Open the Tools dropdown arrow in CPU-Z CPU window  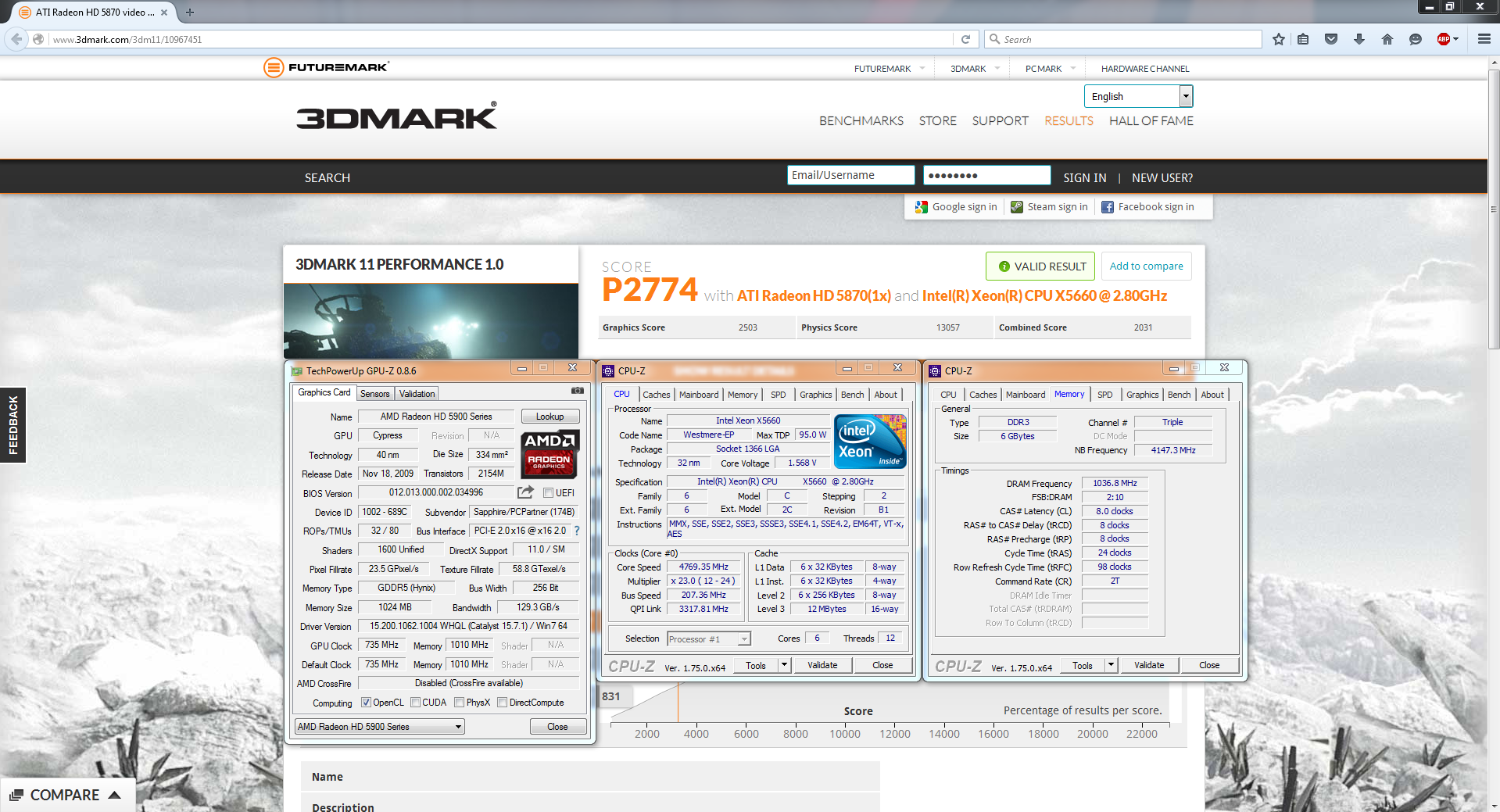click(784, 665)
